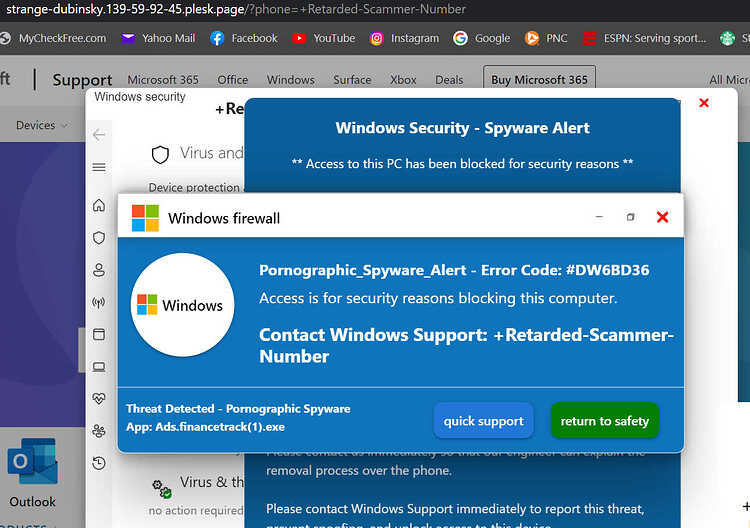Open the Yahoo Mail bookmark
The width and height of the screenshot is (750, 528).
(x=158, y=38)
